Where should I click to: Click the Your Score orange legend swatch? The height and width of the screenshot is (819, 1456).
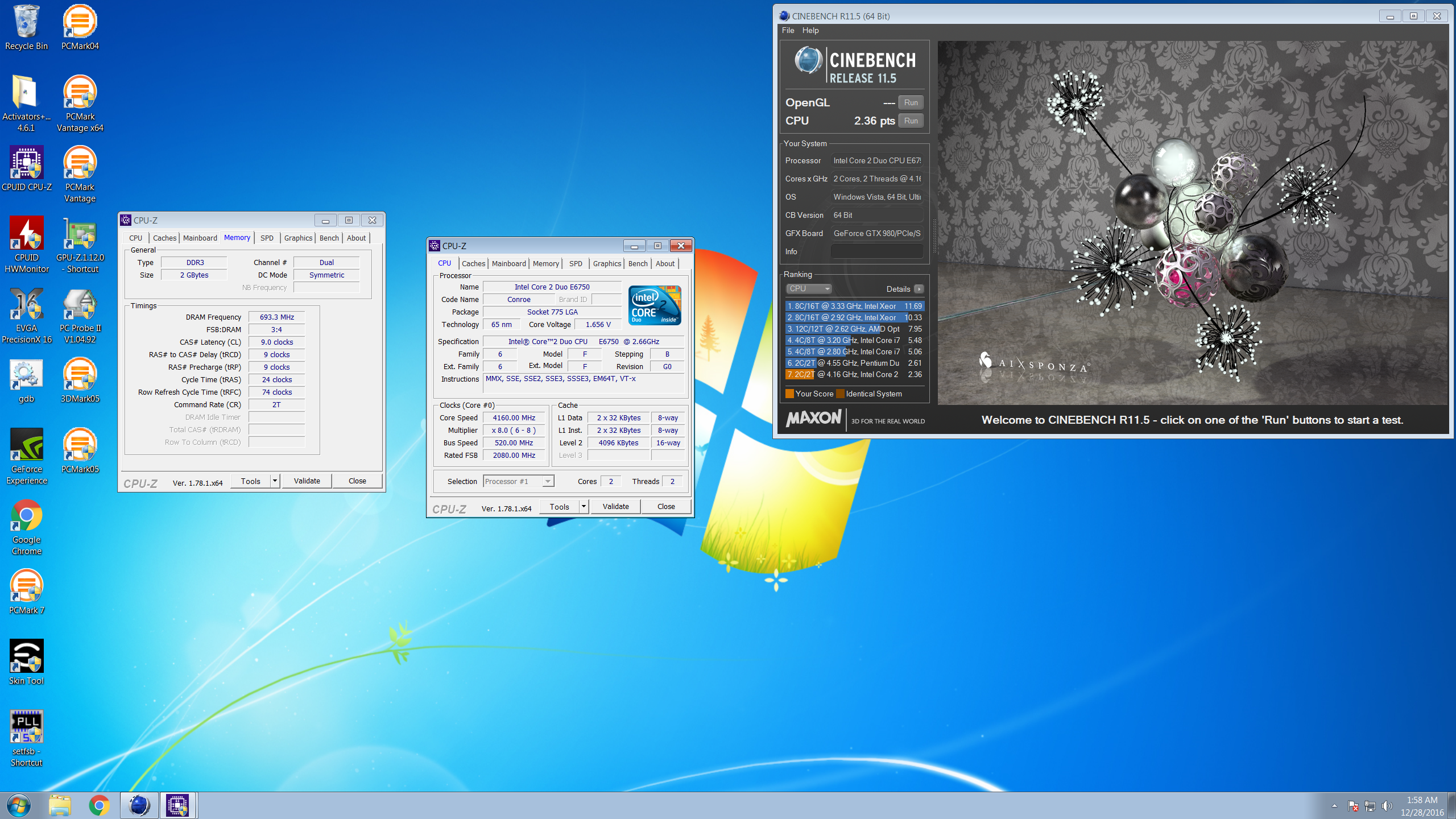[x=789, y=394]
